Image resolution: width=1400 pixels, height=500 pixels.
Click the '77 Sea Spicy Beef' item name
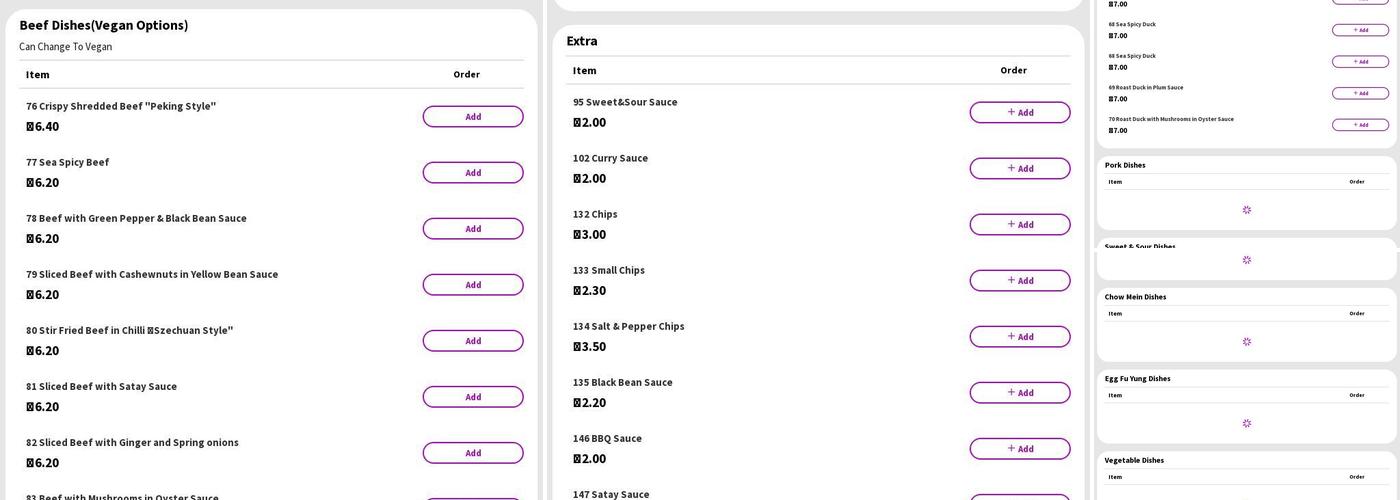[x=68, y=162]
